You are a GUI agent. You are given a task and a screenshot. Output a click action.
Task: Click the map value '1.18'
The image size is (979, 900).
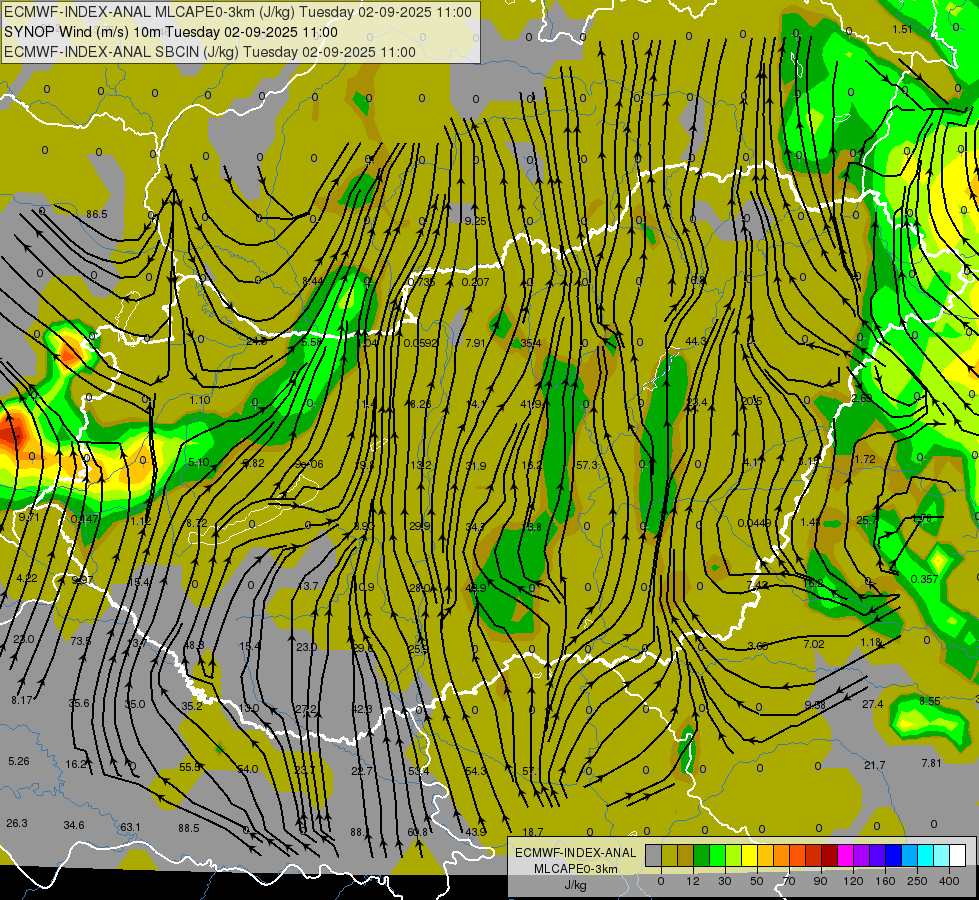pyautogui.click(x=871, y=642)
